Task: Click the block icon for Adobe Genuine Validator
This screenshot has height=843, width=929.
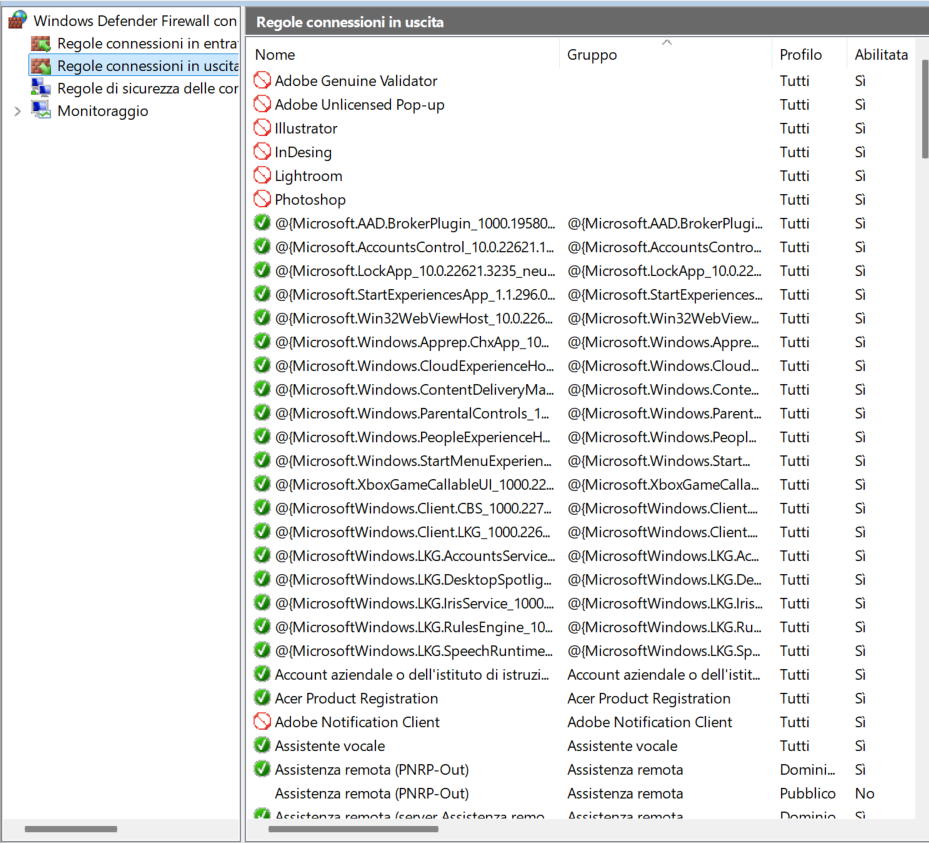Action: click(262, 80)
